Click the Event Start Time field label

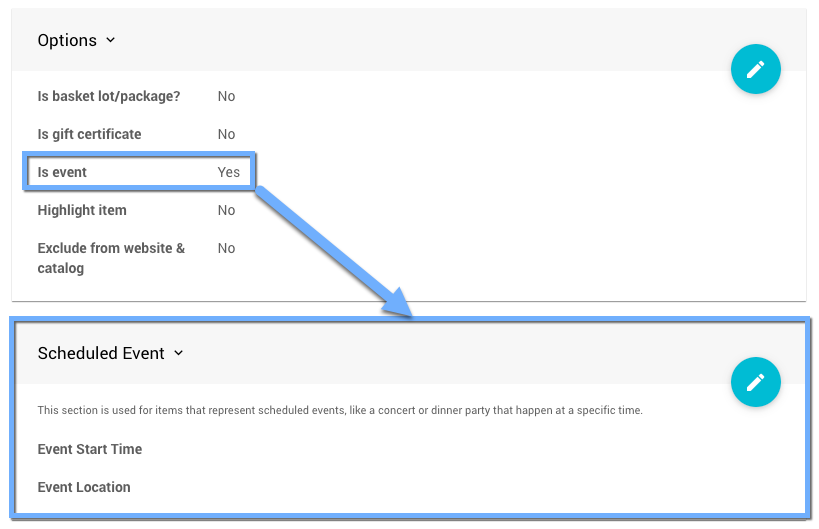[x=90, y=449]
